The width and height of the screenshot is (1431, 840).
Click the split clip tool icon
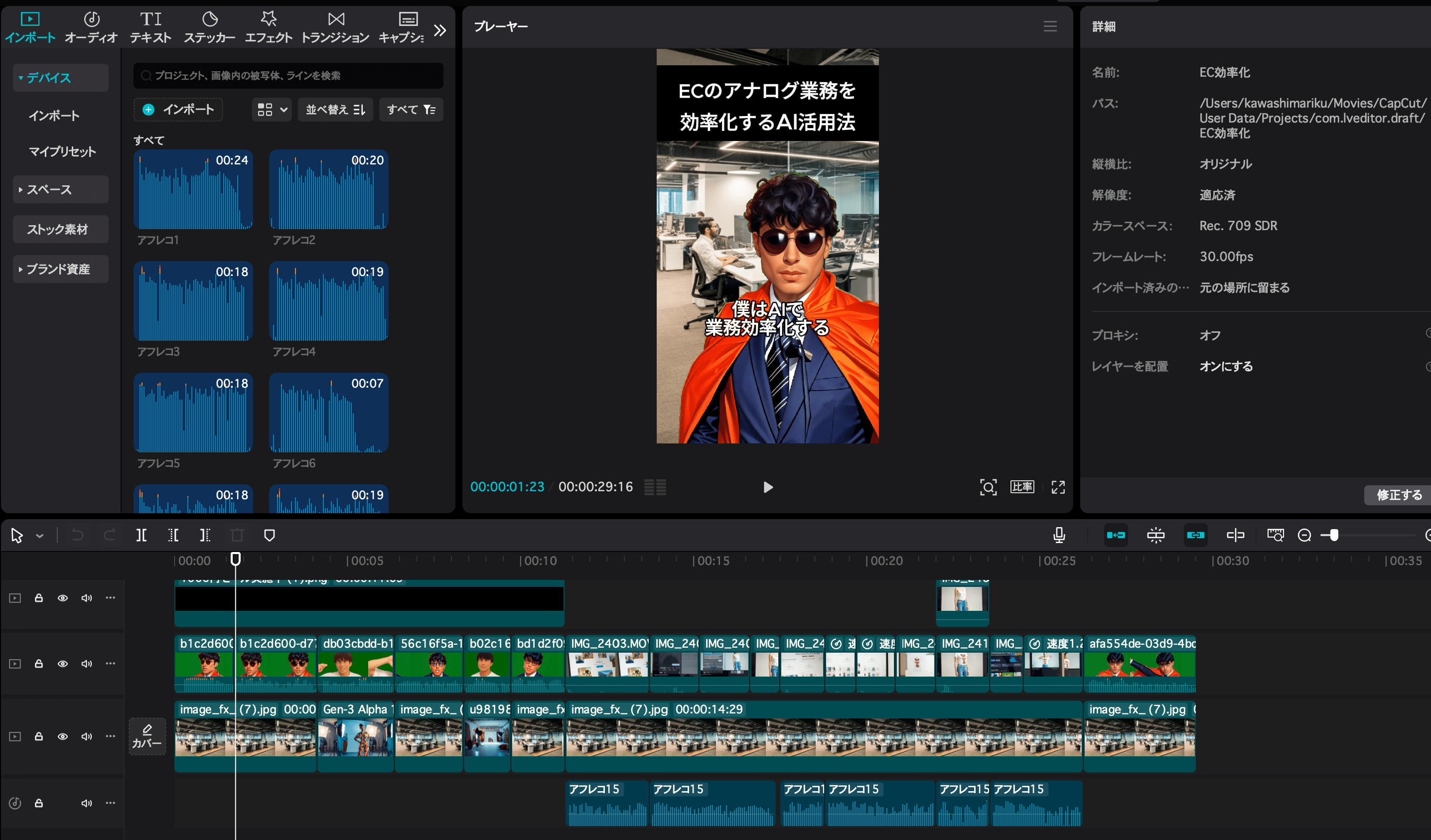tap(142, 535)
